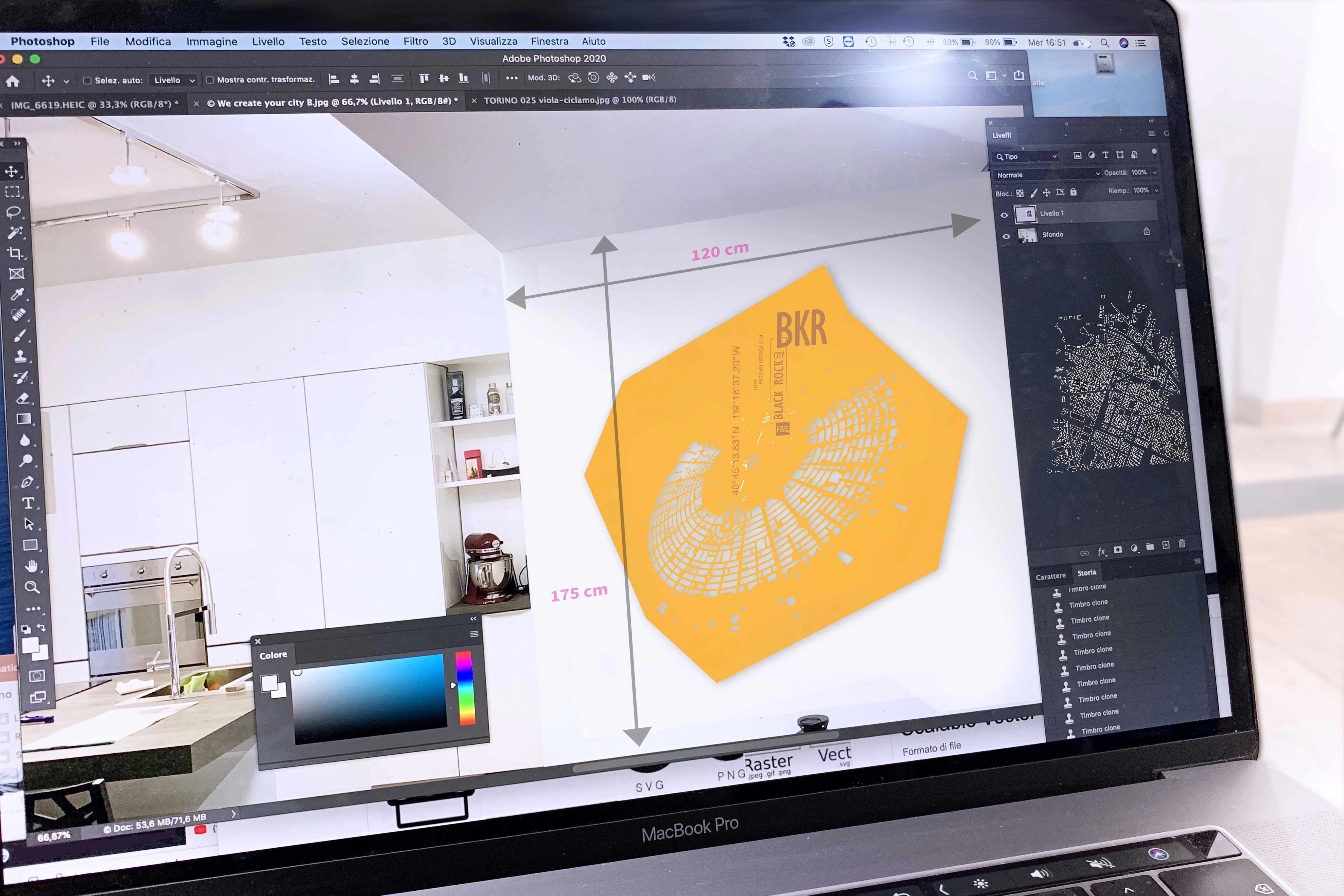The width and height of the screenshot is (1344, 896).
Task: Open the Livello auto-select dropdown
Action: pos(174,80)
